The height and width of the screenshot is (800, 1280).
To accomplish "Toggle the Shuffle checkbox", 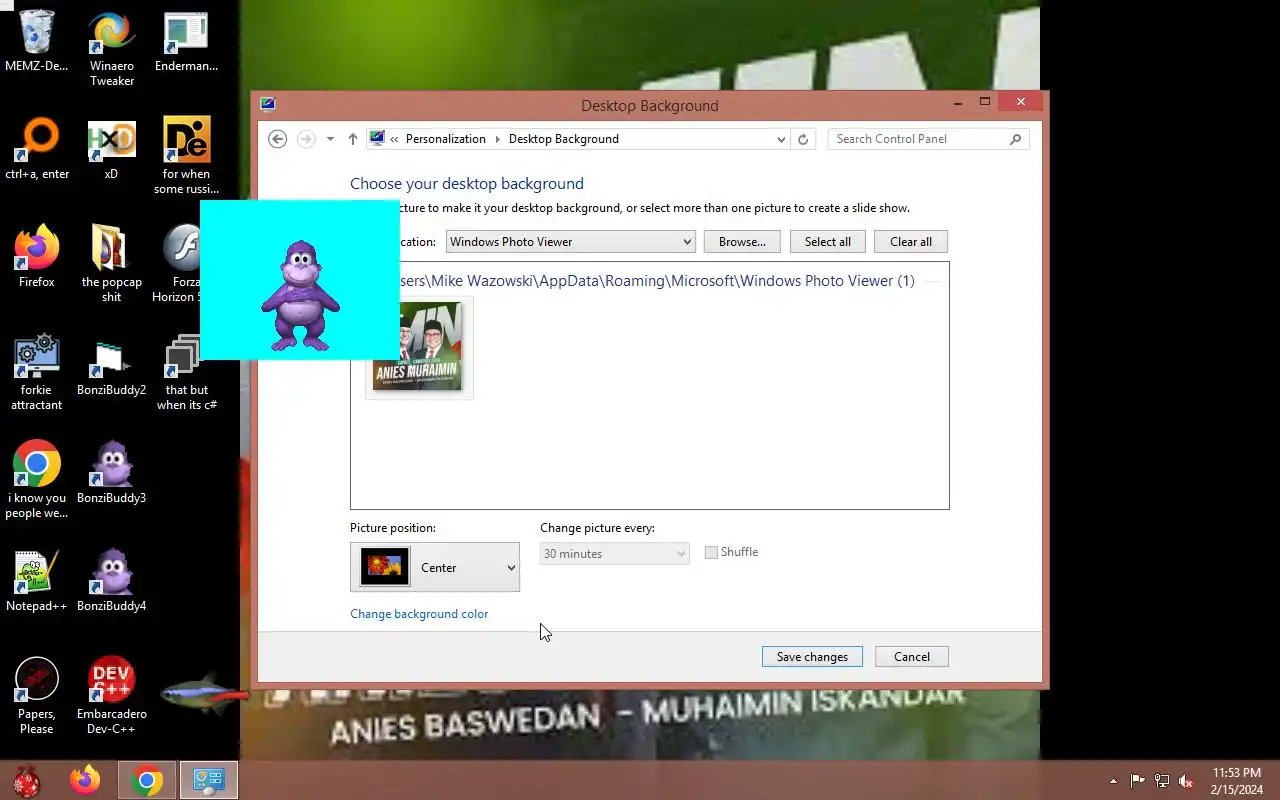I will [x=711, y=552].
